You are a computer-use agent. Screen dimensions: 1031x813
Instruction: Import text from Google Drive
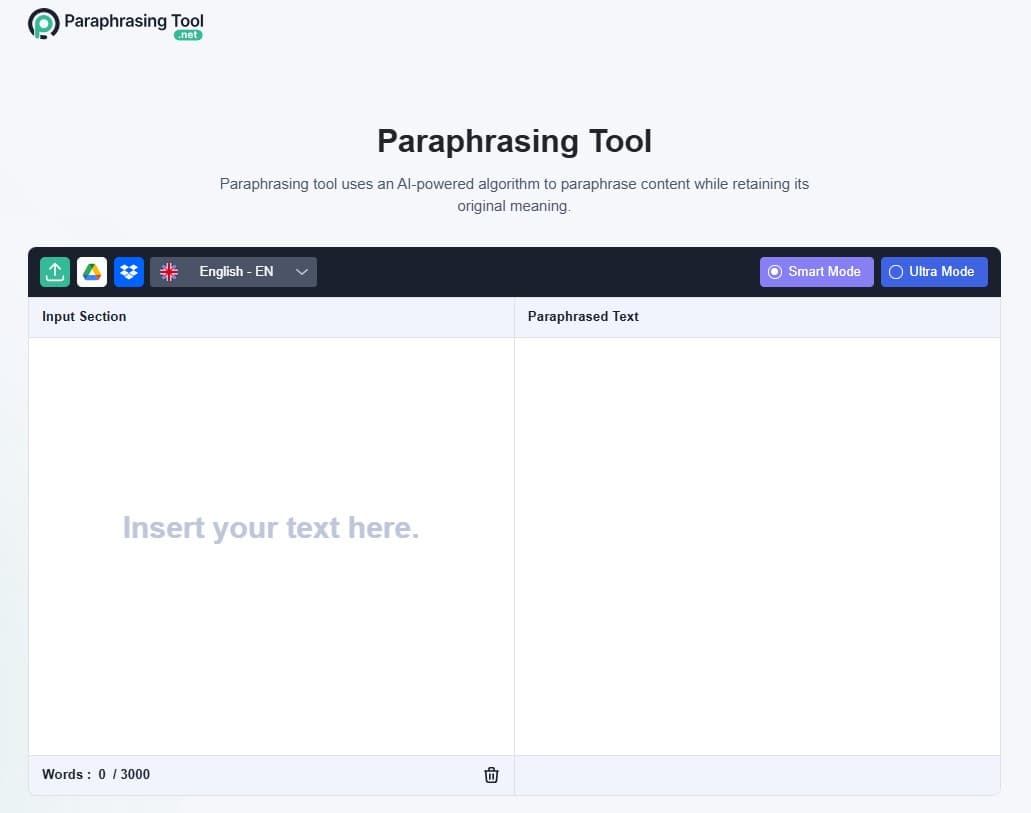92,271
